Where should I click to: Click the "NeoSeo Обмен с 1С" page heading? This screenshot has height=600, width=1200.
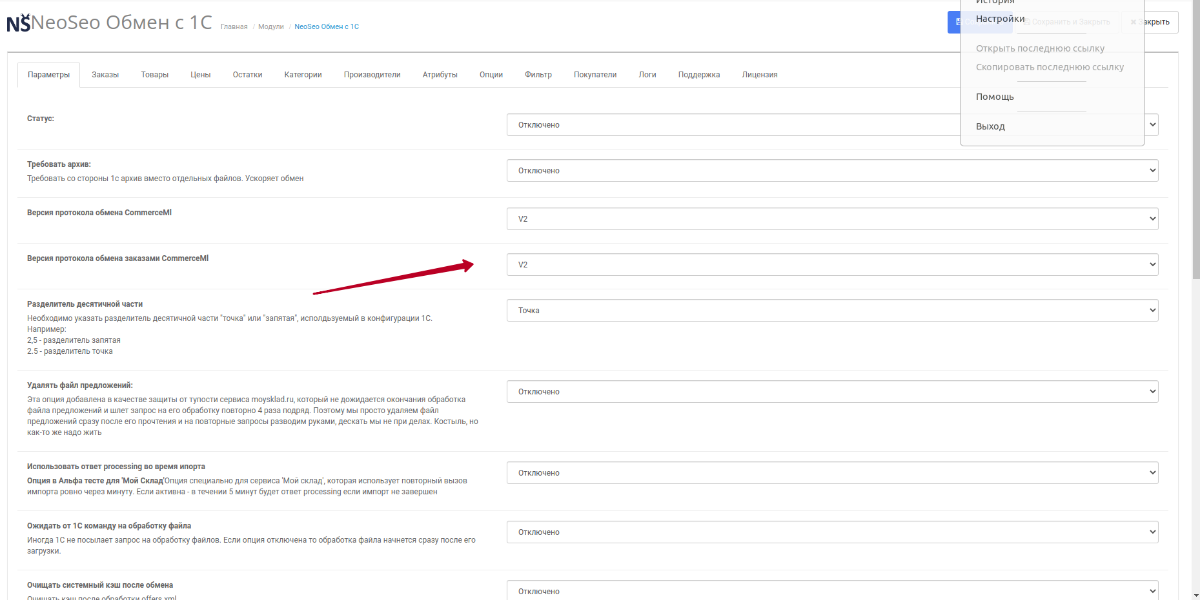click(122, 22)
